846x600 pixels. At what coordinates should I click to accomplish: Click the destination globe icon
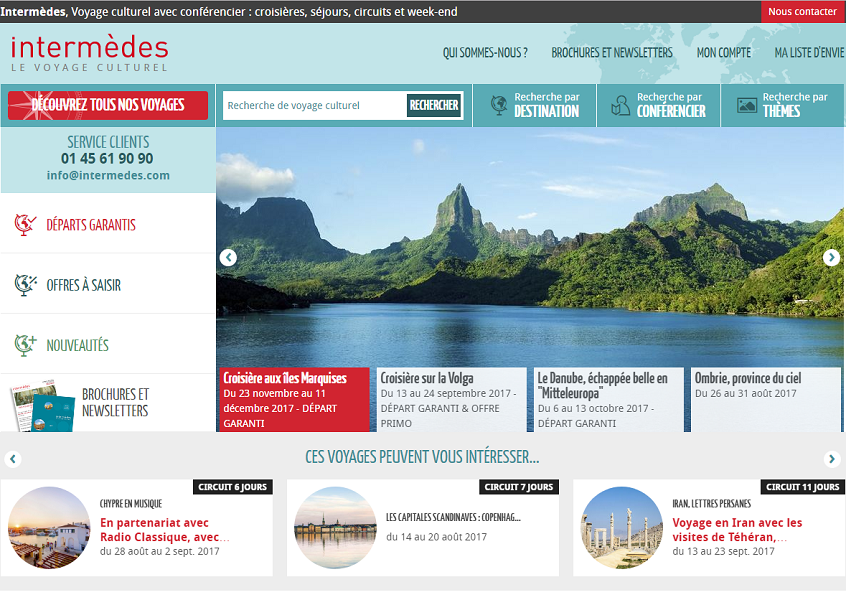point(499,105)
